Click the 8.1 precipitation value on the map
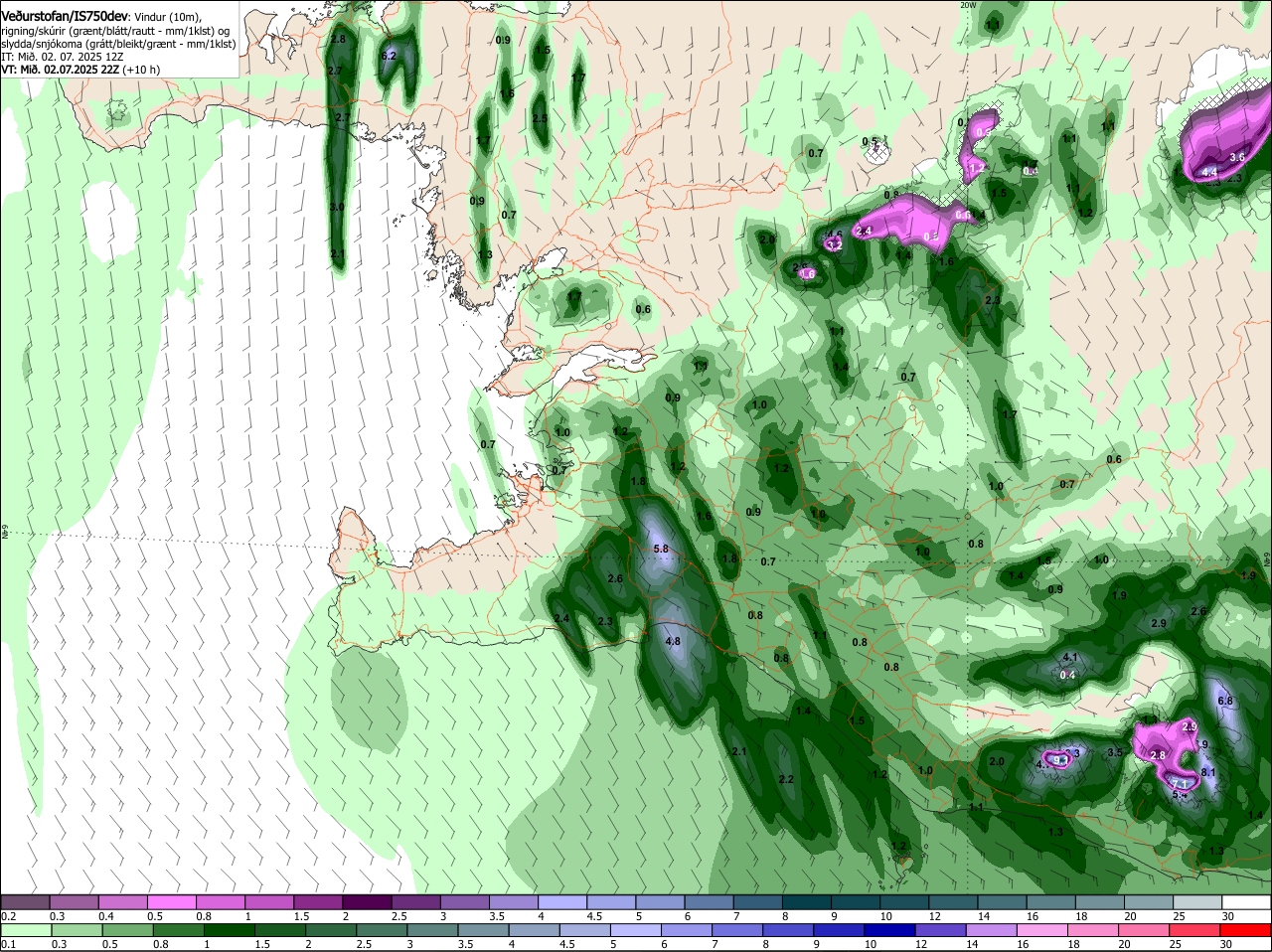The height and width of the screenshot is (952, 1272). 1209,772
